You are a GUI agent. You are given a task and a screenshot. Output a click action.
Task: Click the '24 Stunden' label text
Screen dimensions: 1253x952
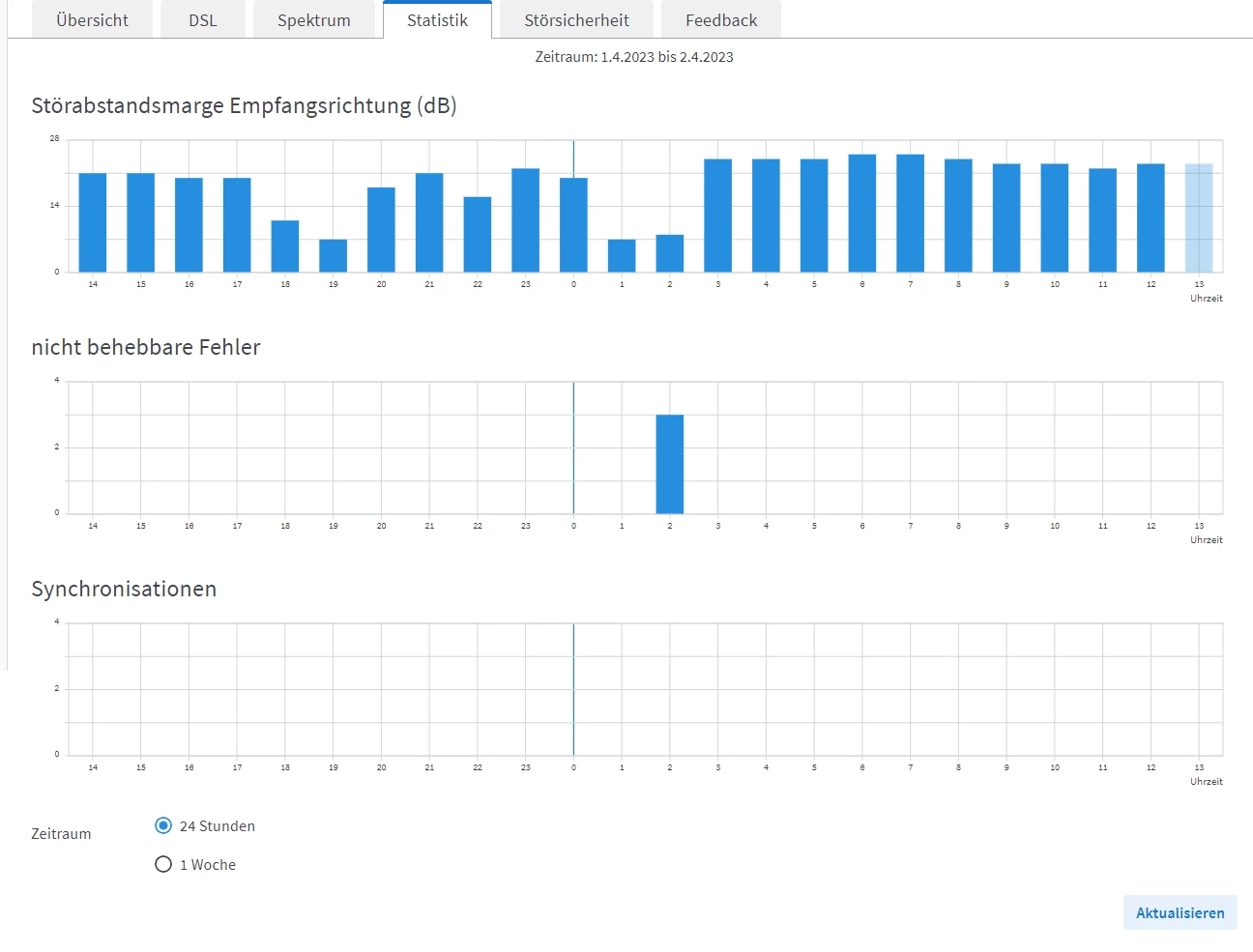coord(218,826)
